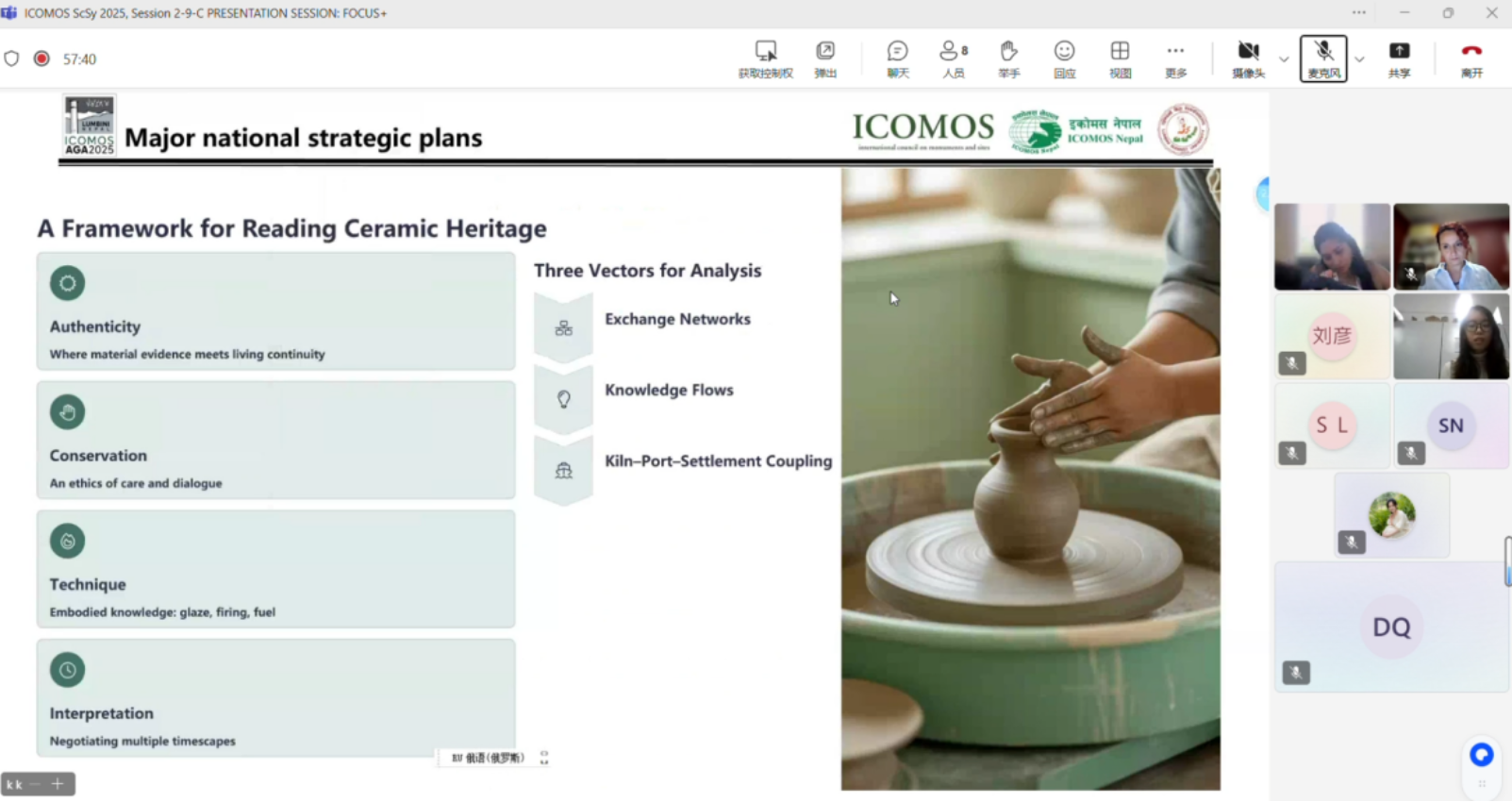This screenshot has height=802, width=1512.
Task: Open the share (共享) screen tray
Action: (x=1399, y=58)
